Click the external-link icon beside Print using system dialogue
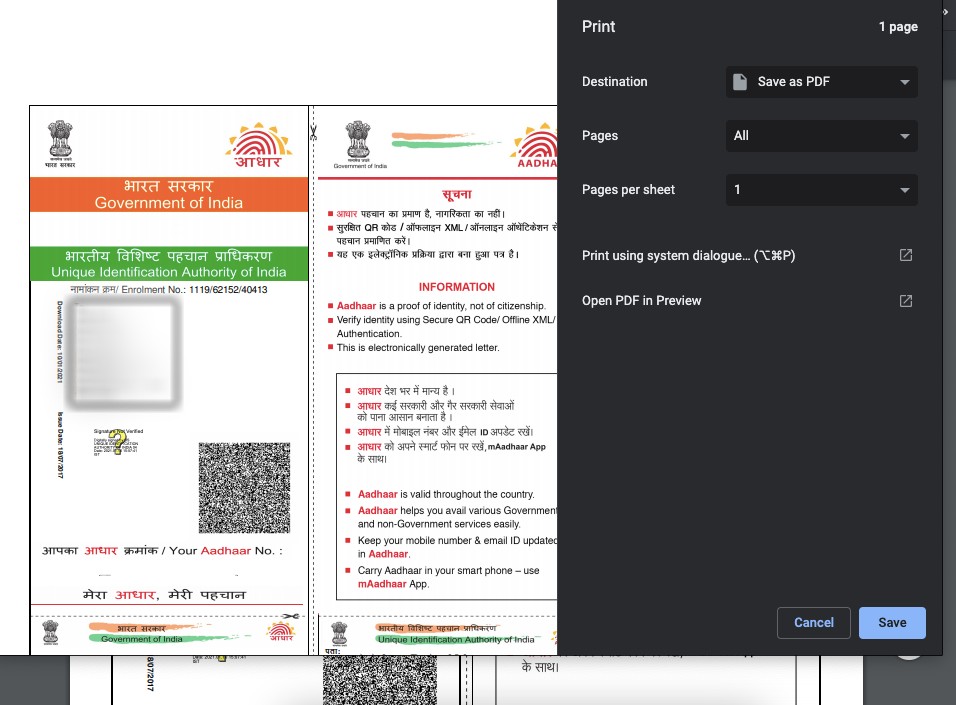Screen dimensions: 956x705 point(906,255)
